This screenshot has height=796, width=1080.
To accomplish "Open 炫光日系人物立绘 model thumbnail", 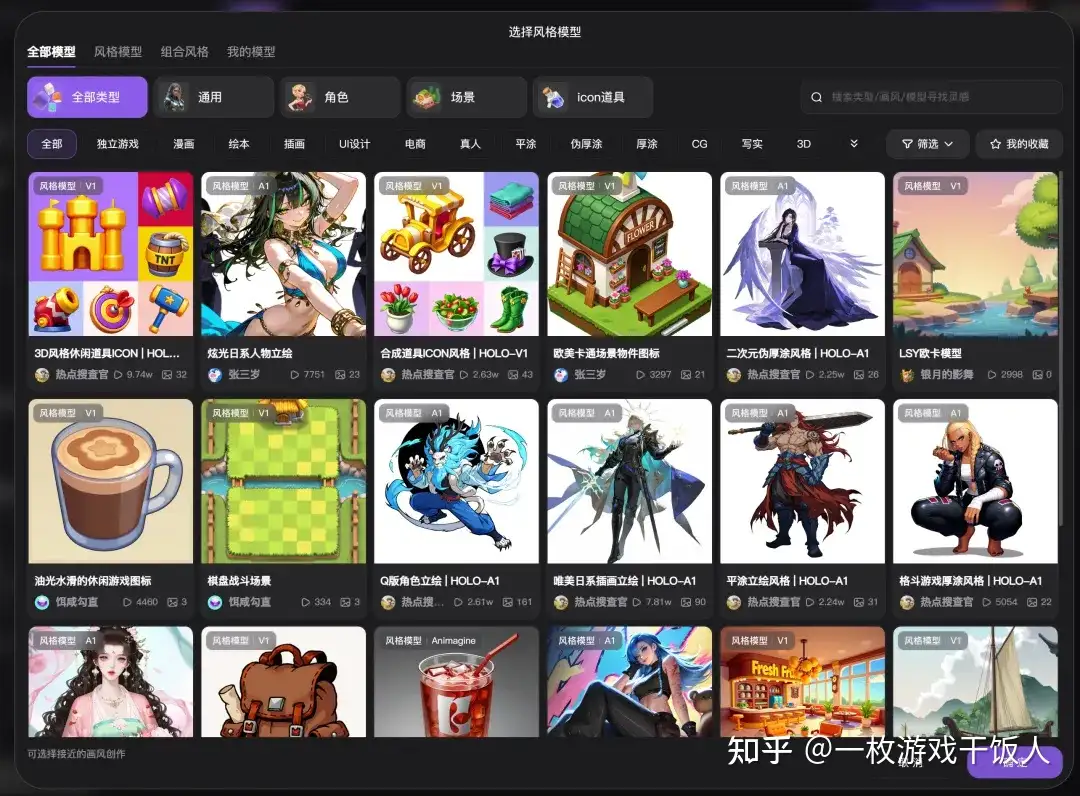I will [x=284, y=254].
